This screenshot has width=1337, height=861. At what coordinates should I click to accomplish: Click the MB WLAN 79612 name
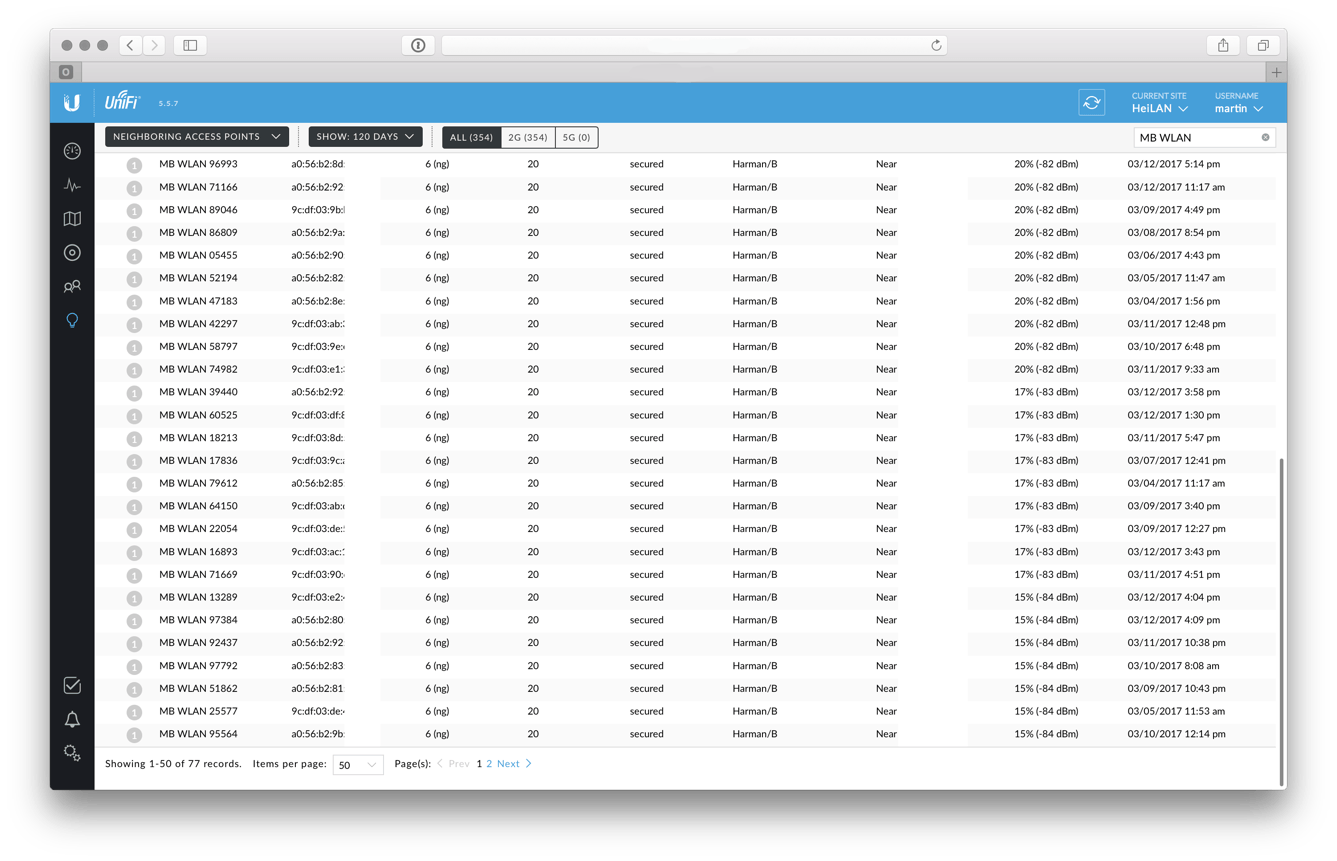coord(198,483)
